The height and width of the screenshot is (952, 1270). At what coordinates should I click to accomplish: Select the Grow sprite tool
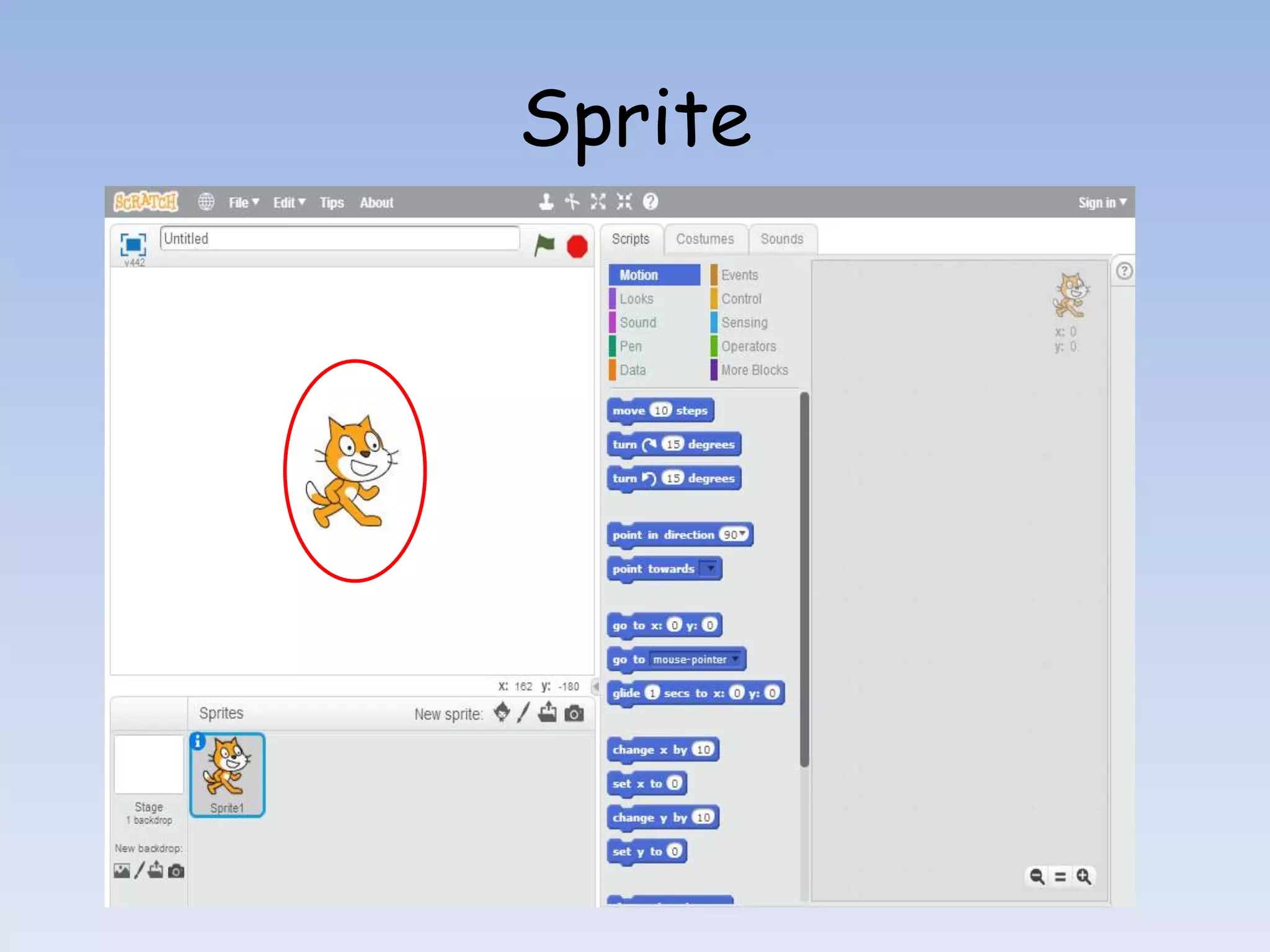598,201
